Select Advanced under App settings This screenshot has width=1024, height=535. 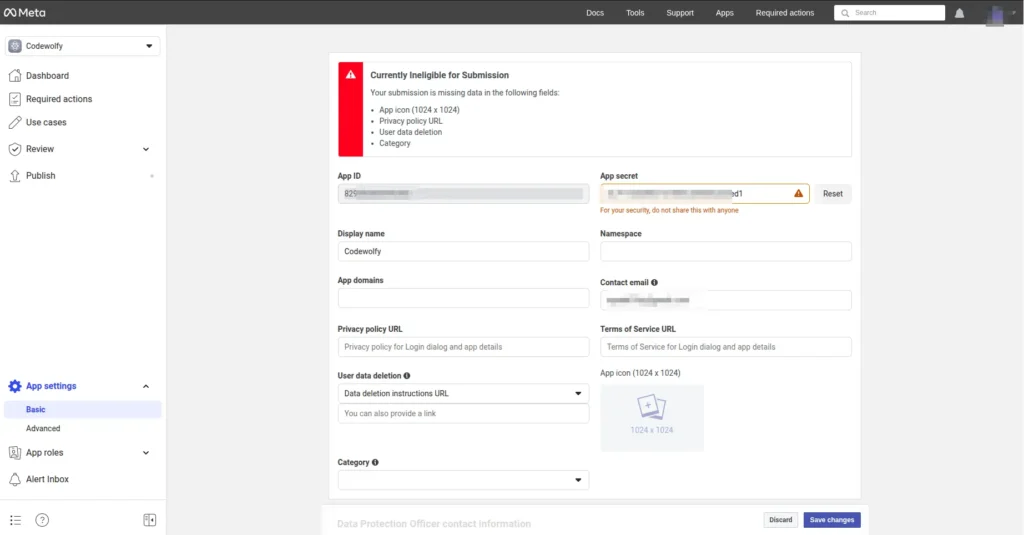(x=43, y=428)
